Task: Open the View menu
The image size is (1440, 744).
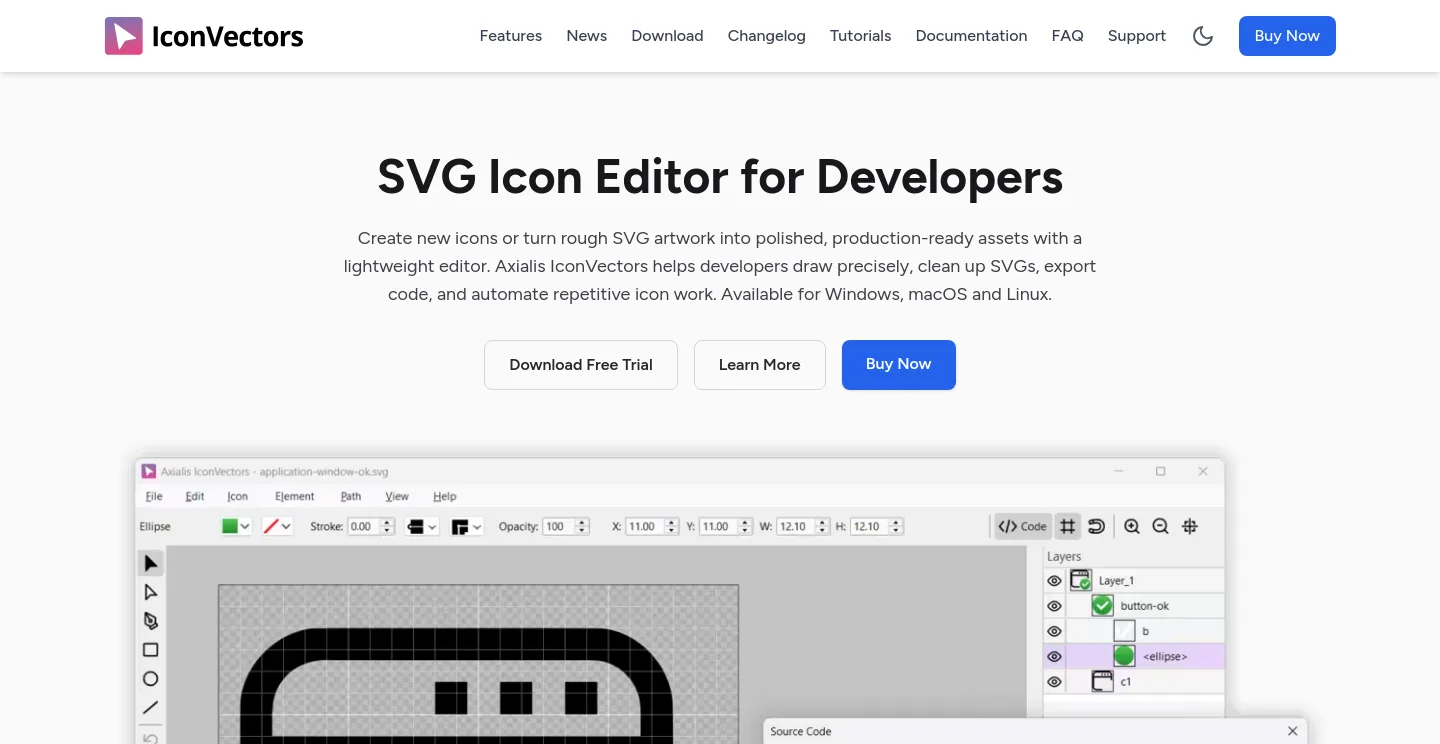Action: [397, 496]
